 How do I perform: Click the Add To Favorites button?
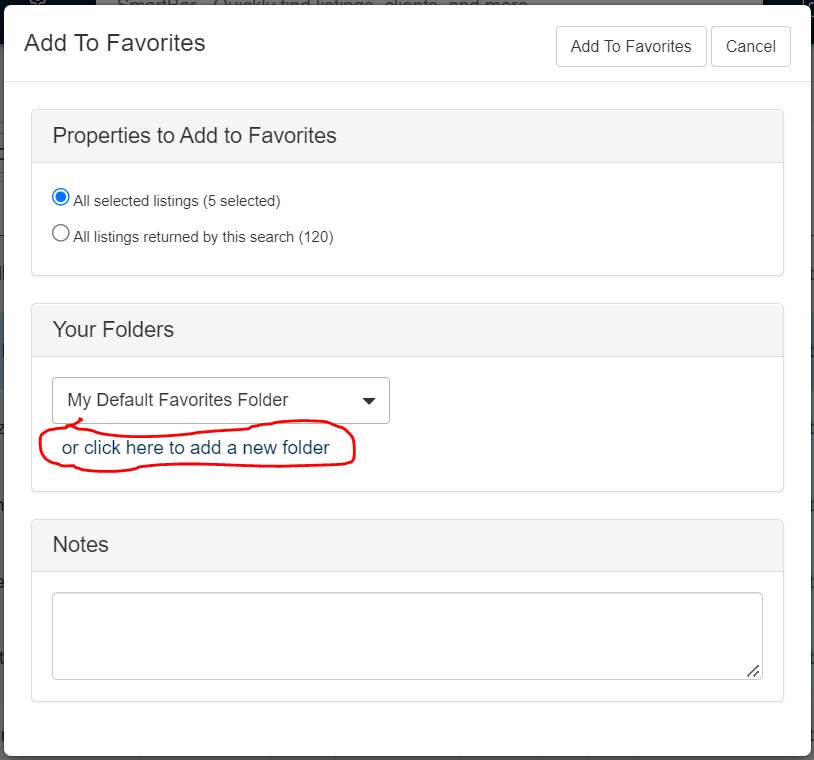point(631,47)
